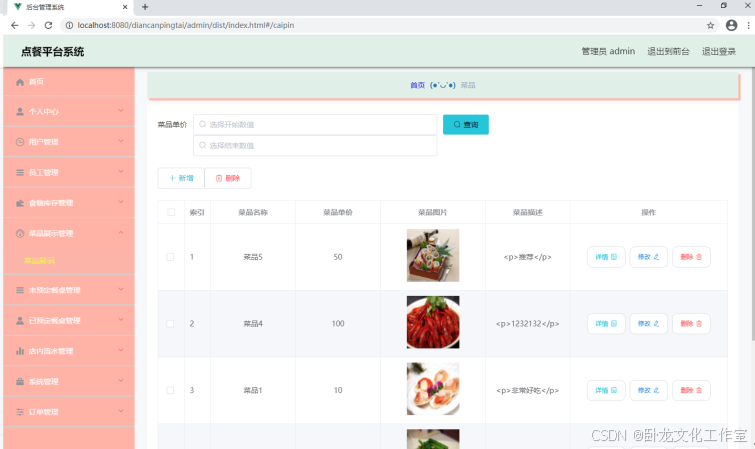Click the 首页 breadcrumb link

(417, 85)
